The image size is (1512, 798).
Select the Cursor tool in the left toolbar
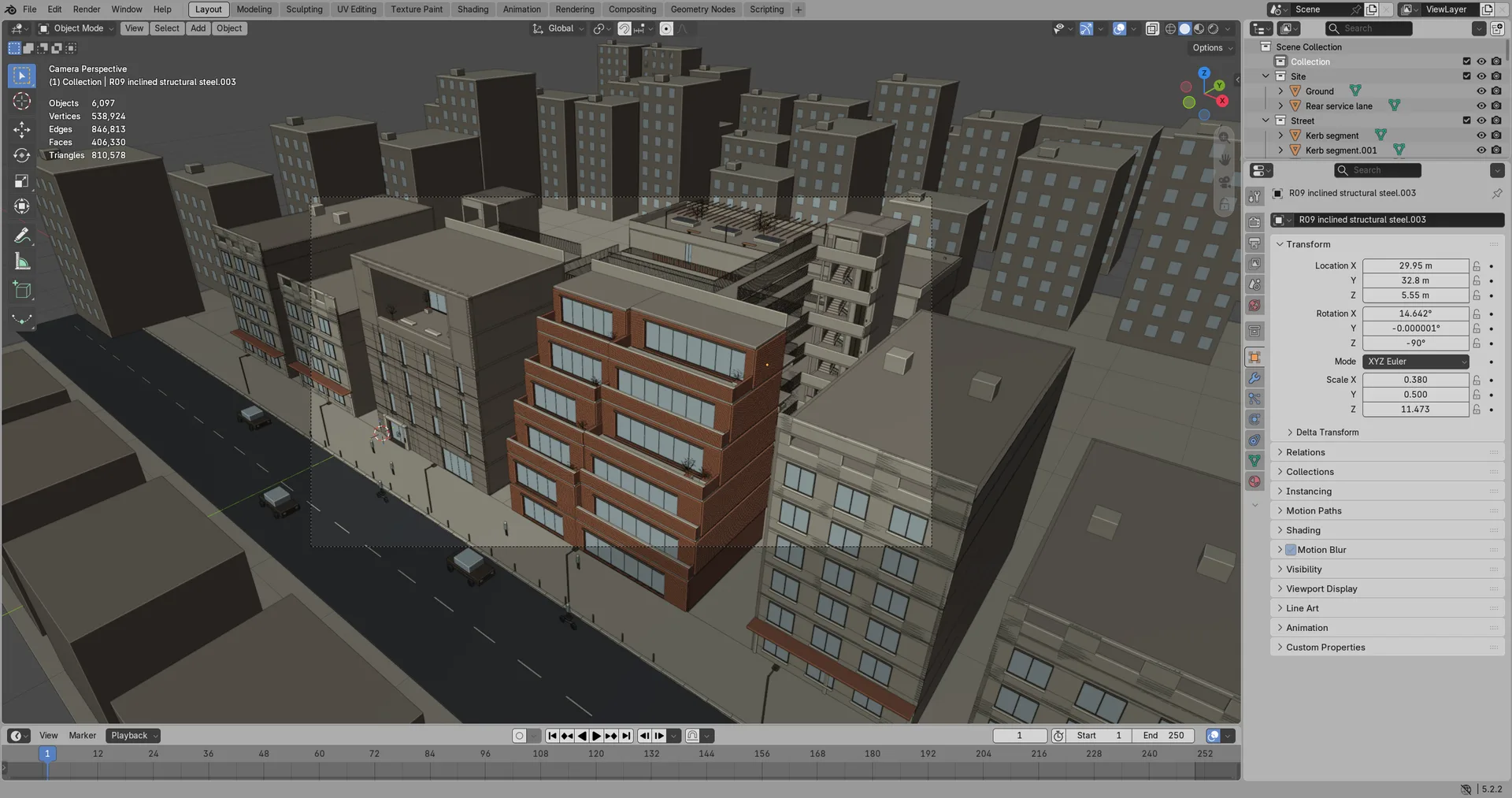click(22, 102)
